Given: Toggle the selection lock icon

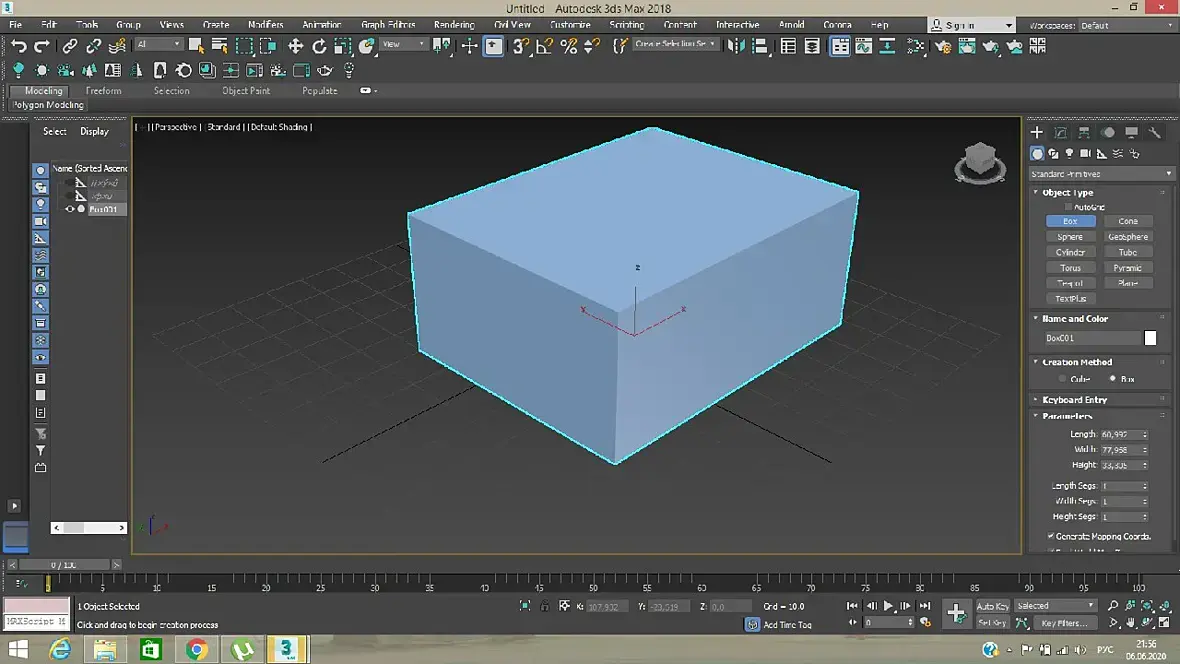Looking at the screenshot, I should (544, 606).
